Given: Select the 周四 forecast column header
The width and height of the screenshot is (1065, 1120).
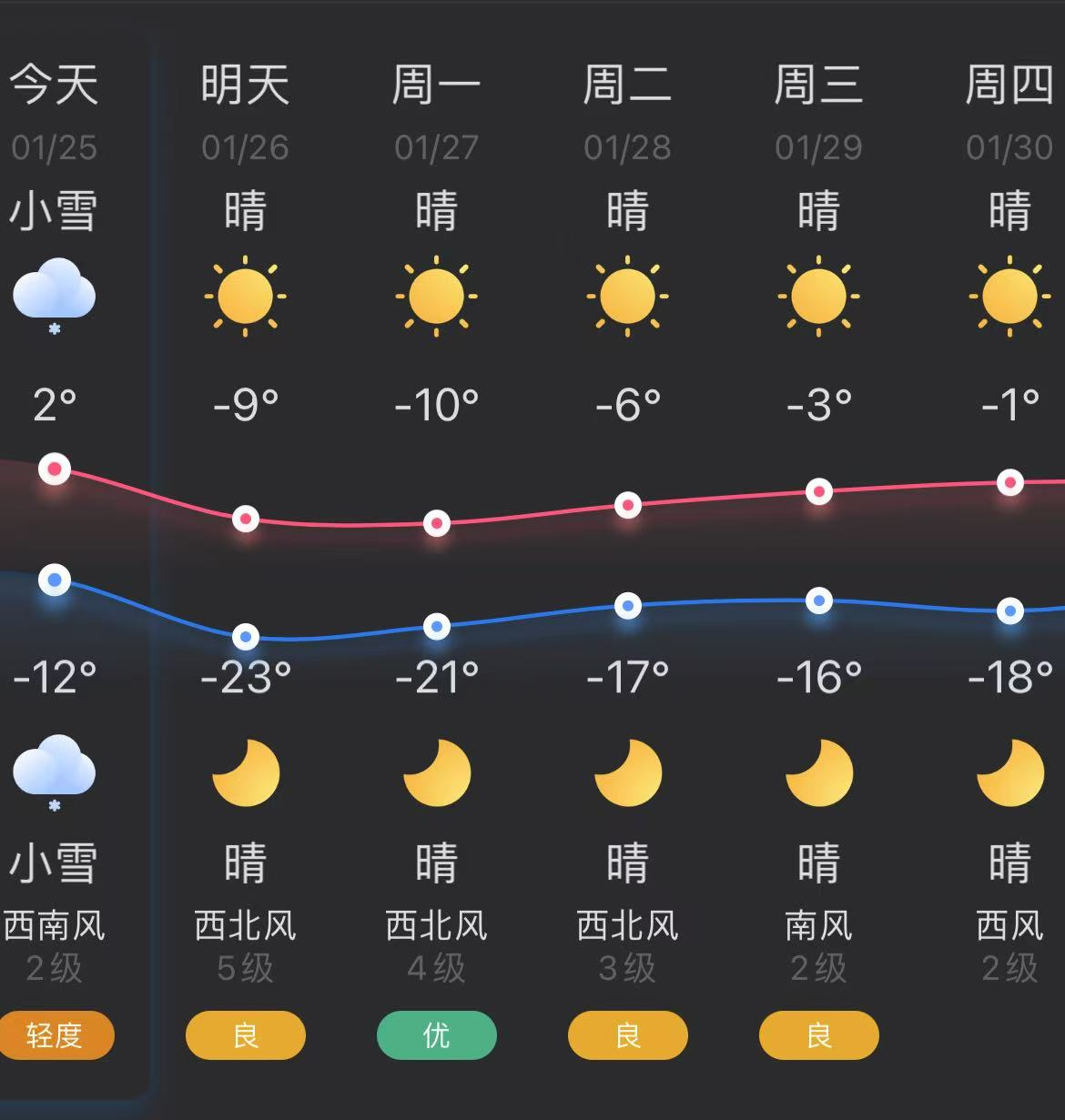Looking at the screenshot, I should pos(1010,86).
